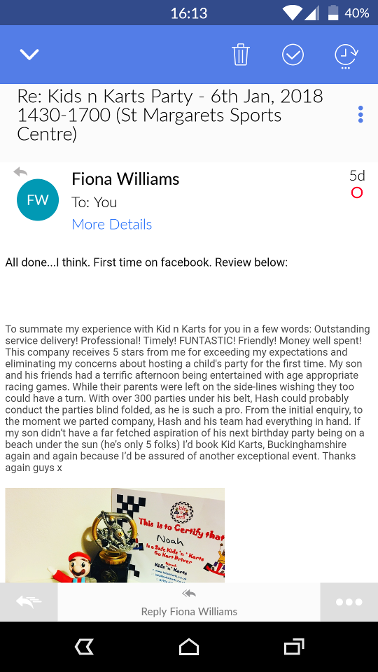Tap the FW sender avatar

tap(38, 200)
